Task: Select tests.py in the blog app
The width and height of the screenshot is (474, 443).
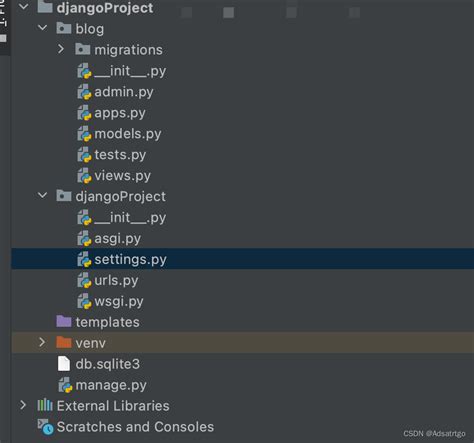Action: pyautogui.click(x=120, y=155)
